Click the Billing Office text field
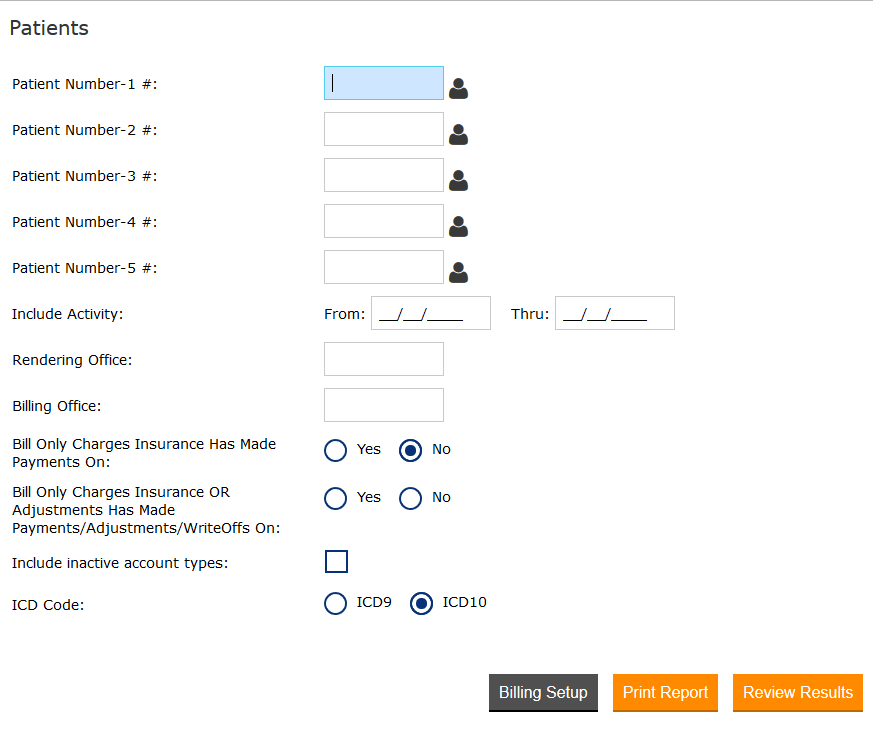This screenshot has width=873, height=741. click(x=384, y=405)
